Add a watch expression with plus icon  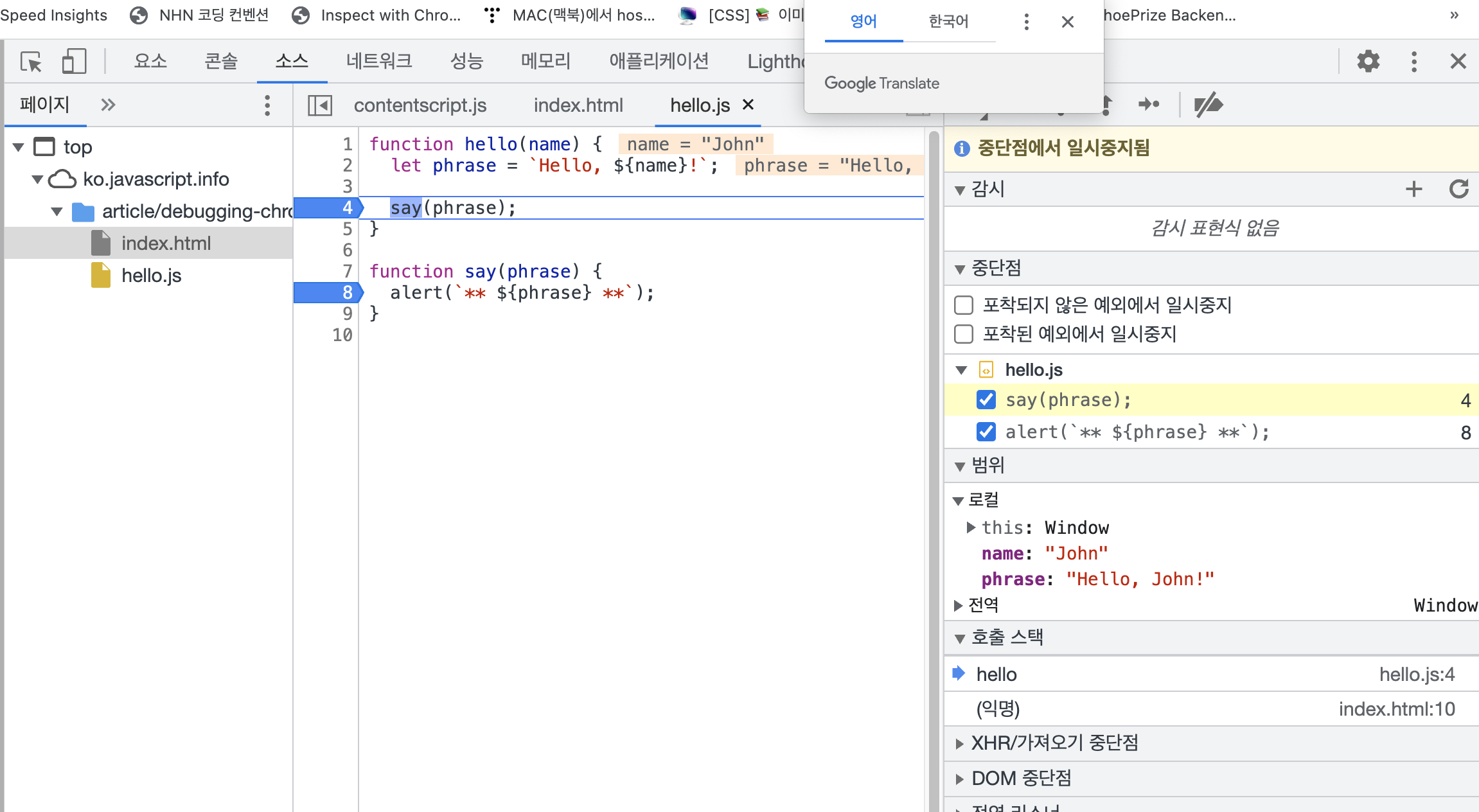pos(1413,189)
